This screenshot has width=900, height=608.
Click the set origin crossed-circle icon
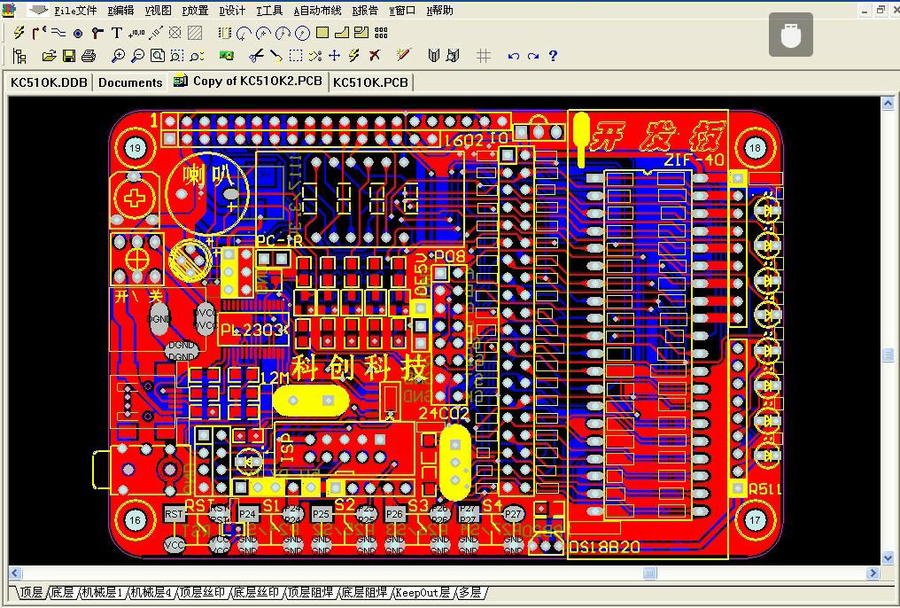tap(175, 33)
